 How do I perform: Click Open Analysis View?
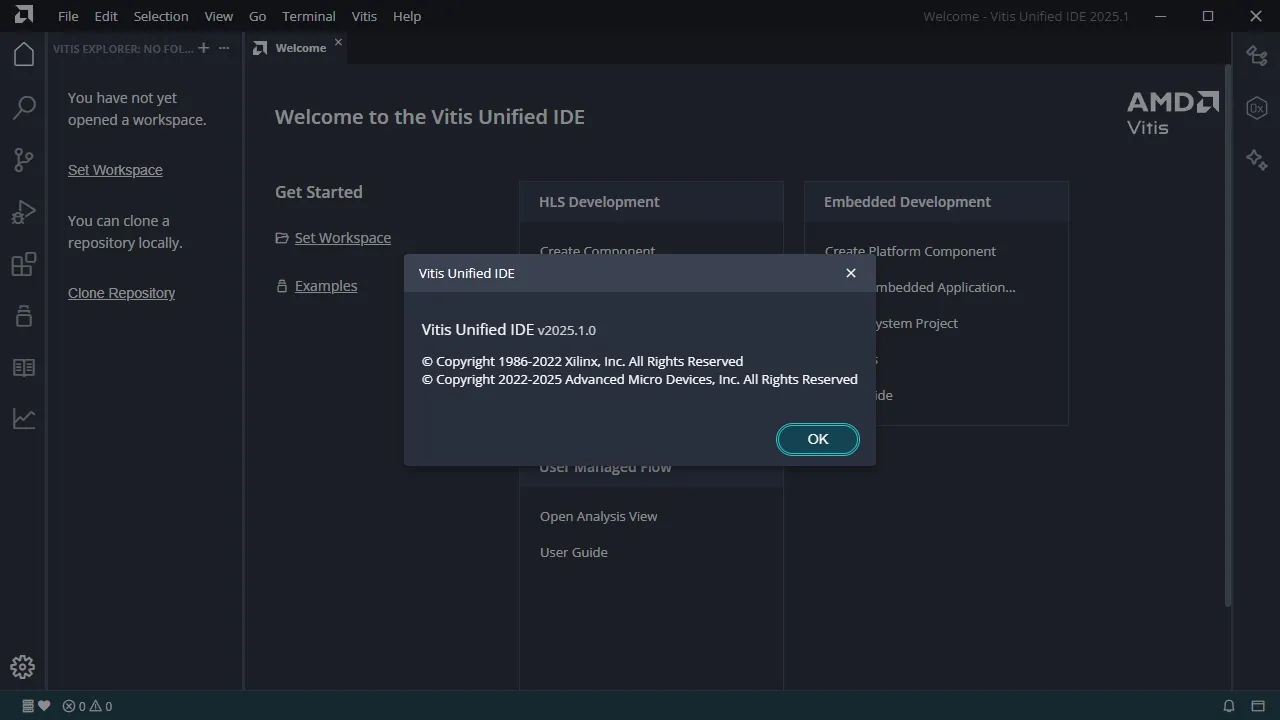599,516
